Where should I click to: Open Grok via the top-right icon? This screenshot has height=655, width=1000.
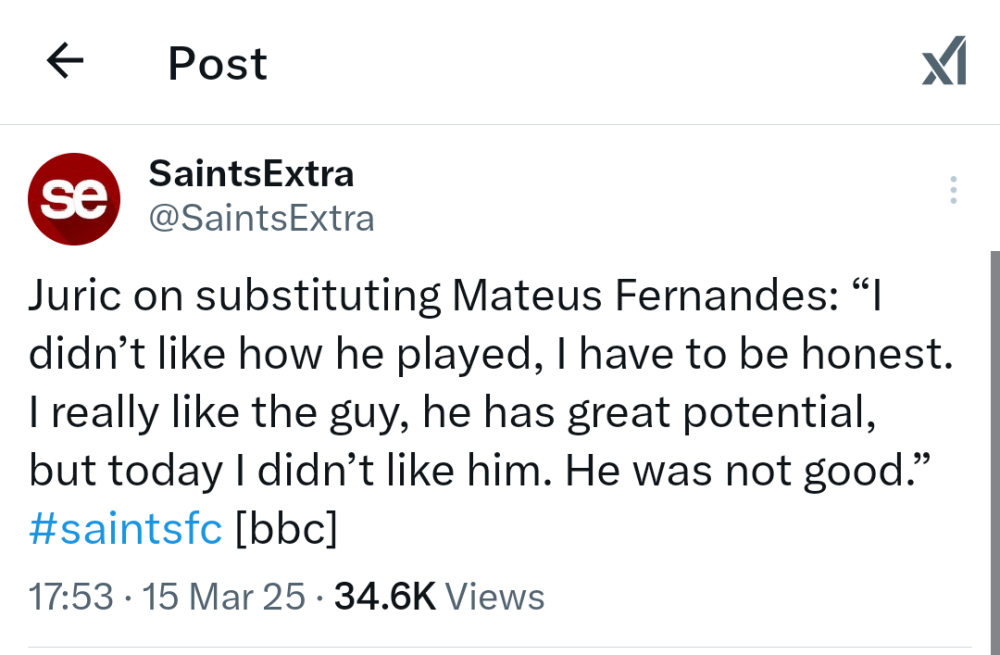944,62
